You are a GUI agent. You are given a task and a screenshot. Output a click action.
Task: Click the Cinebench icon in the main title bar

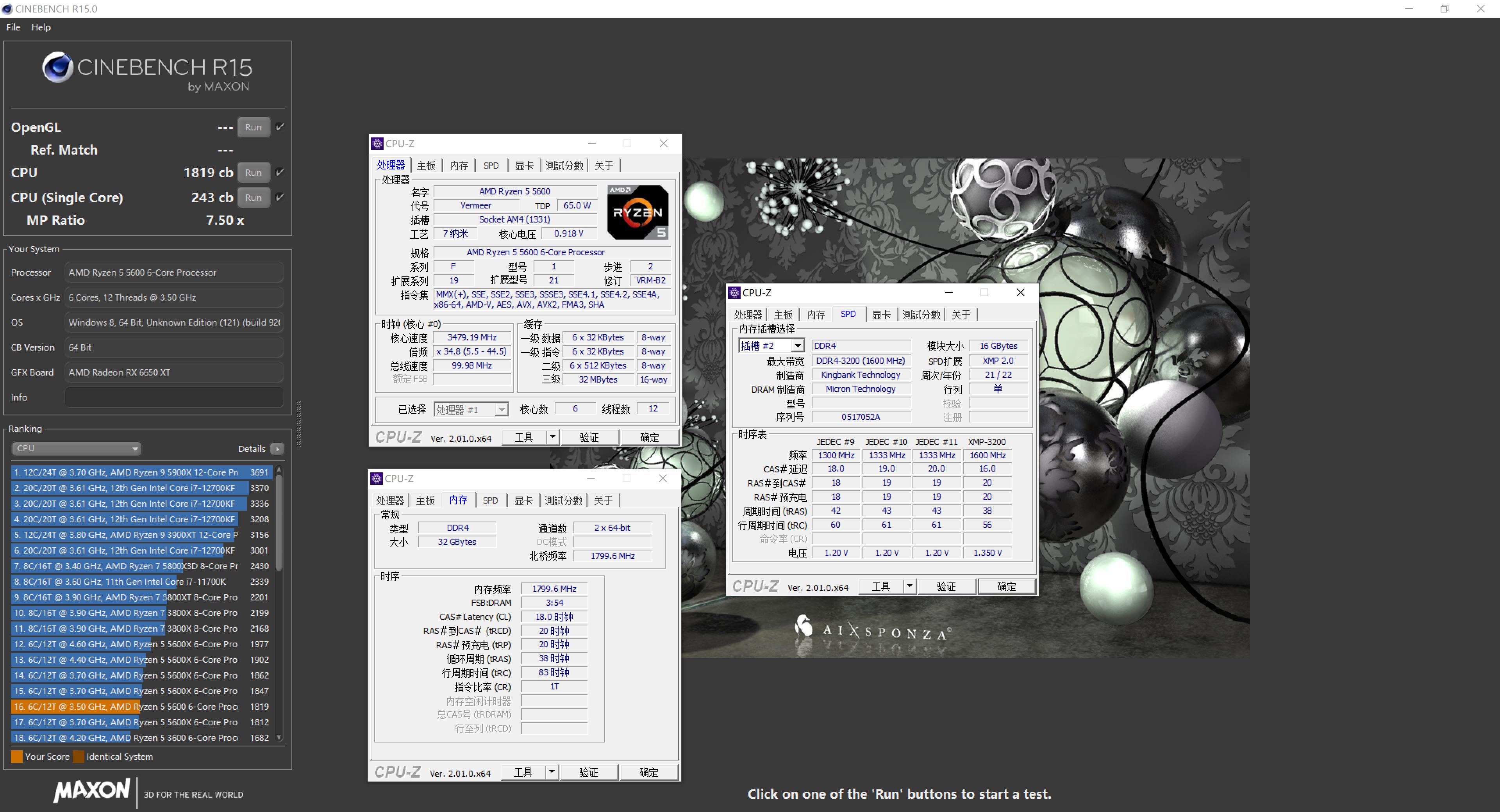tap(7, 9)
